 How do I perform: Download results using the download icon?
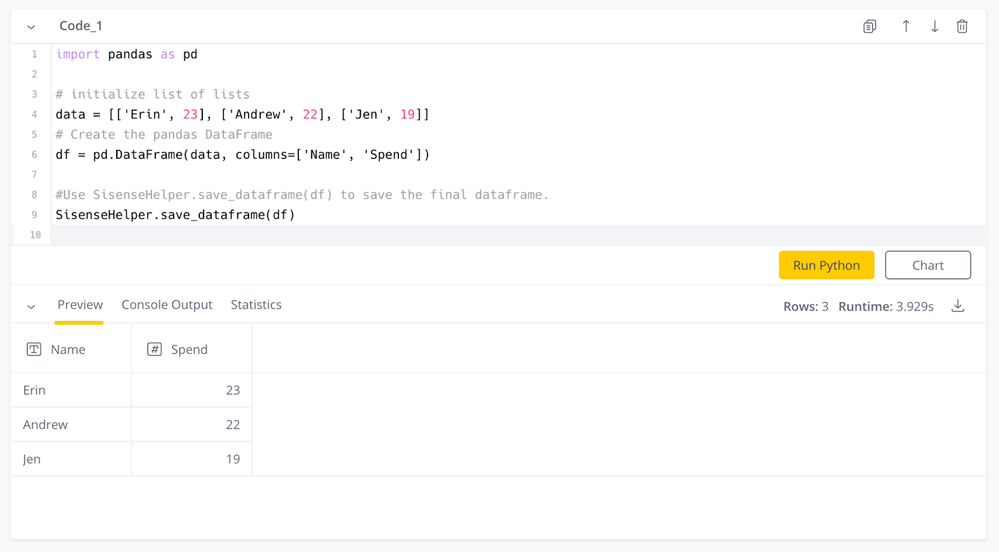click(958, 306)
